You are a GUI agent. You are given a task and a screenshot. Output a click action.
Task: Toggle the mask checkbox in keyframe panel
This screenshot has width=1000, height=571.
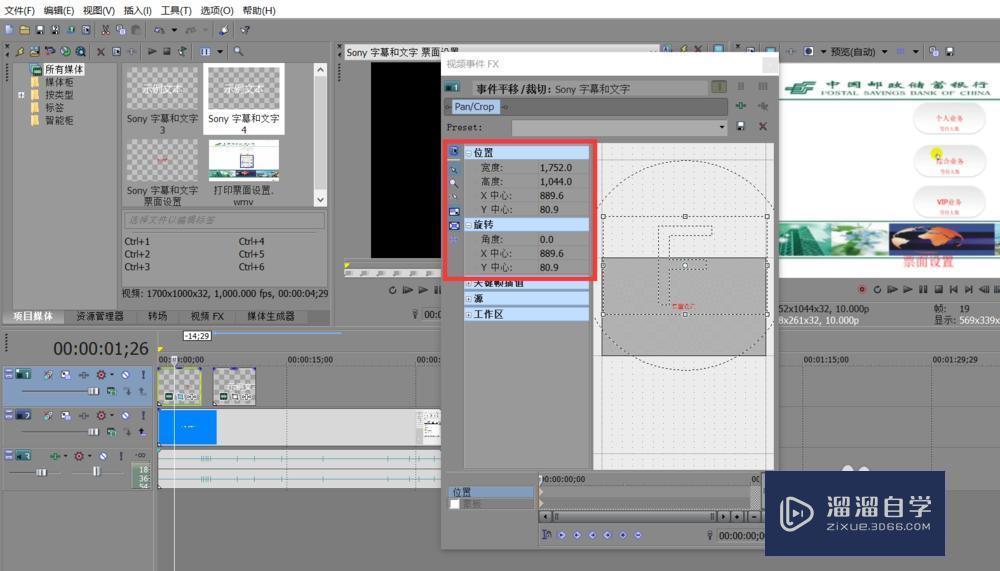click(x=455, y=505)
